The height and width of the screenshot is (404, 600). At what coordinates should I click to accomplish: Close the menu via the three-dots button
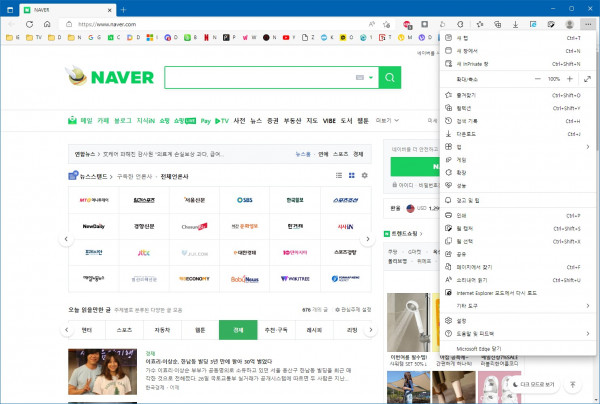(588, 24)
